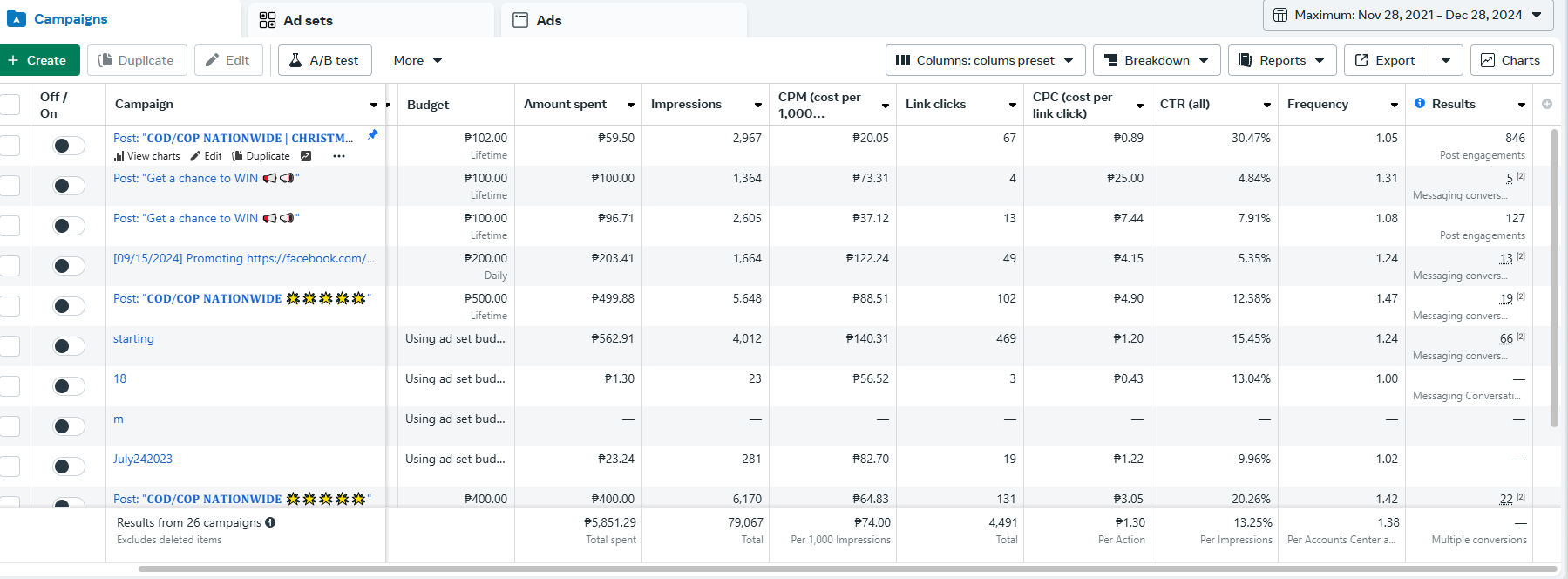Screen dimensions: 1568x579
Task: Open the three-dots menu on first campaign row
Action: click(x=339, y=156)
